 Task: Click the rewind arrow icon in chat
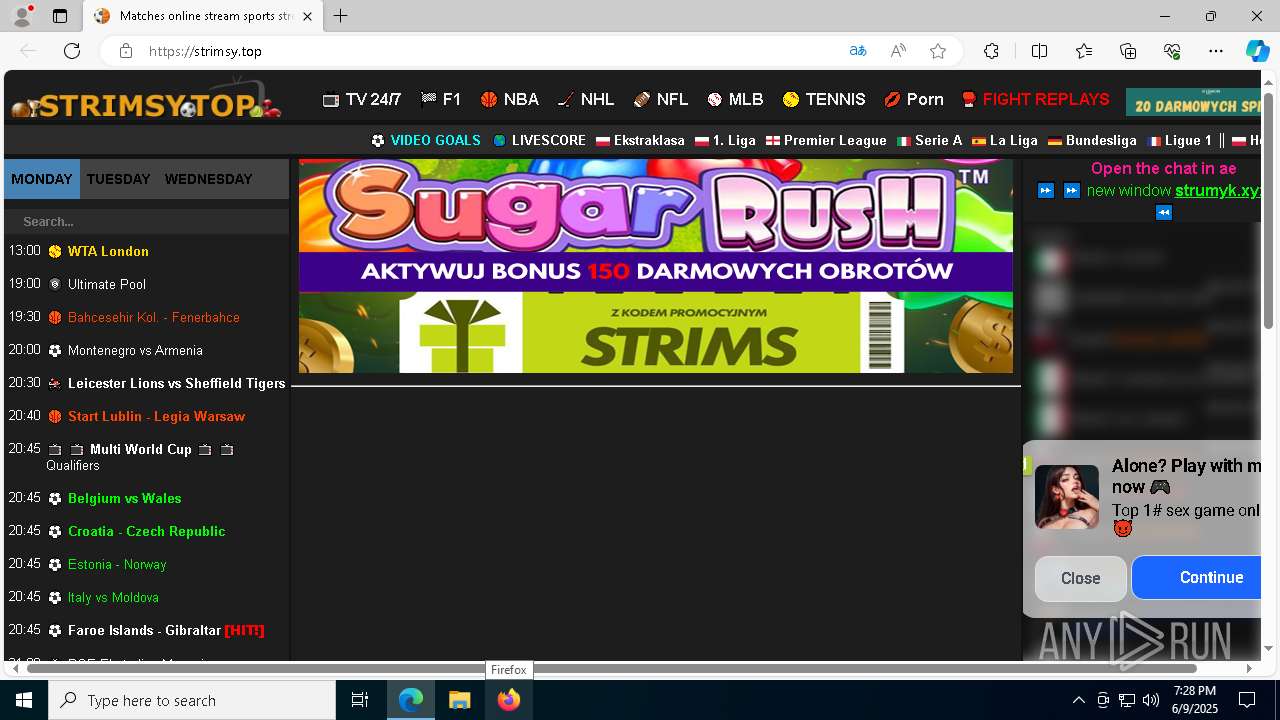pos(1163,212)
